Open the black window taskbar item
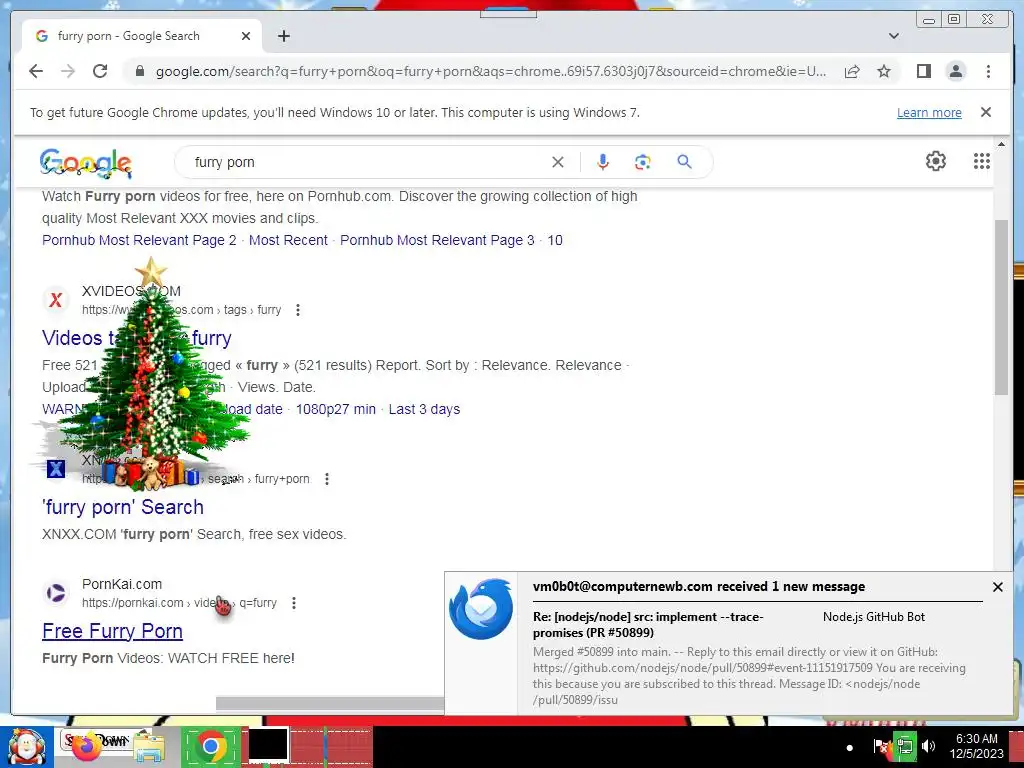The height and width of the screenshot is (768, 1024). click(268, 745)
